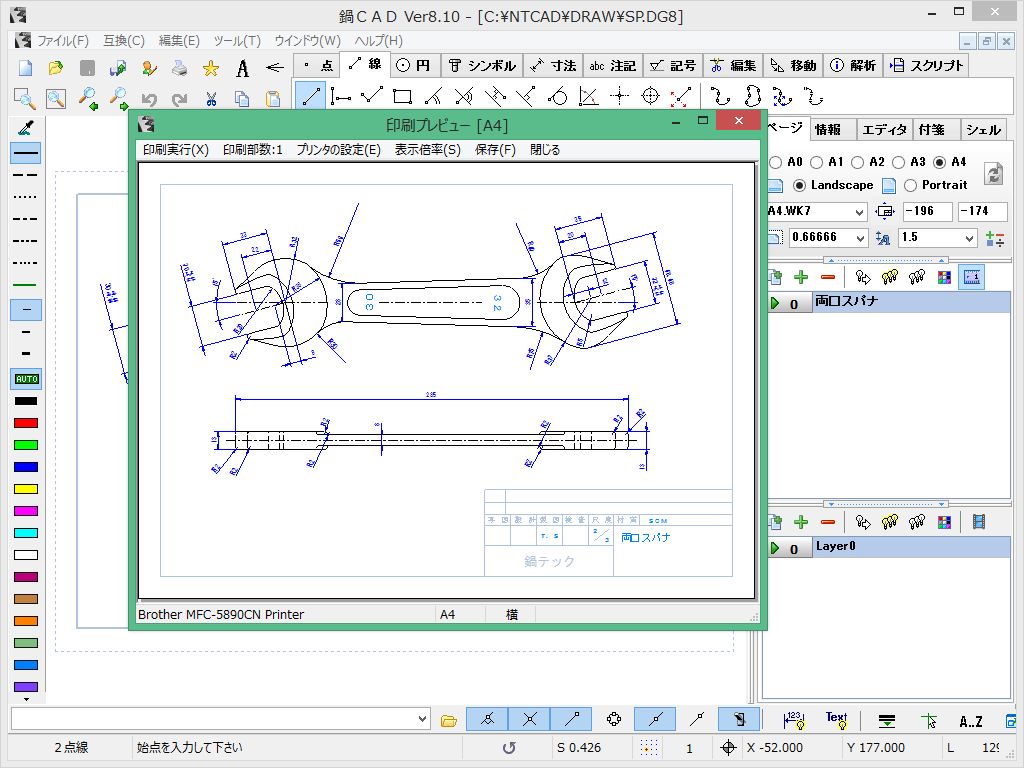Open 編集(E) menu
Screen dimensions: 1024x768
click(x=179, y=40)
